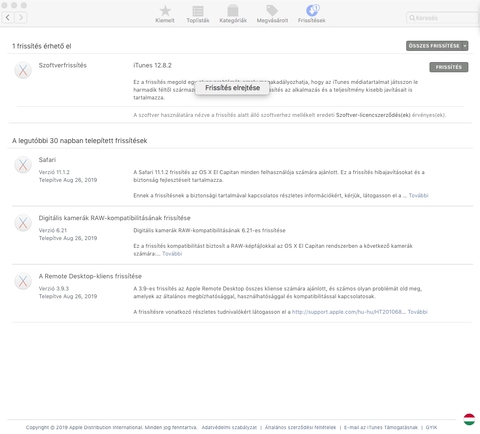
Task: Click the Szoftverfrissítés OS X icon
Action: tap(23, 70)
